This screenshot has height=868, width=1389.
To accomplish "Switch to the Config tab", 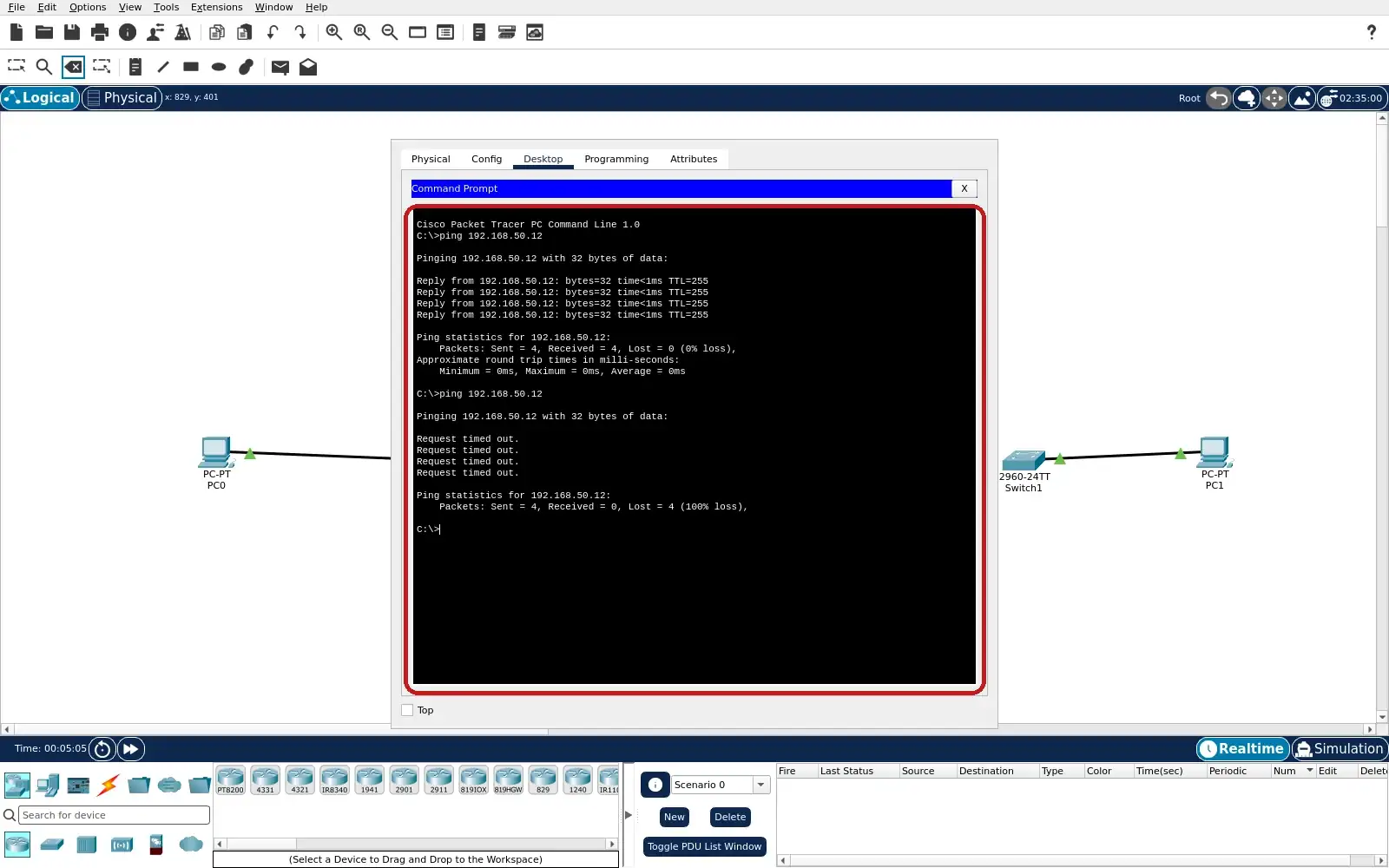I will 486,159.
